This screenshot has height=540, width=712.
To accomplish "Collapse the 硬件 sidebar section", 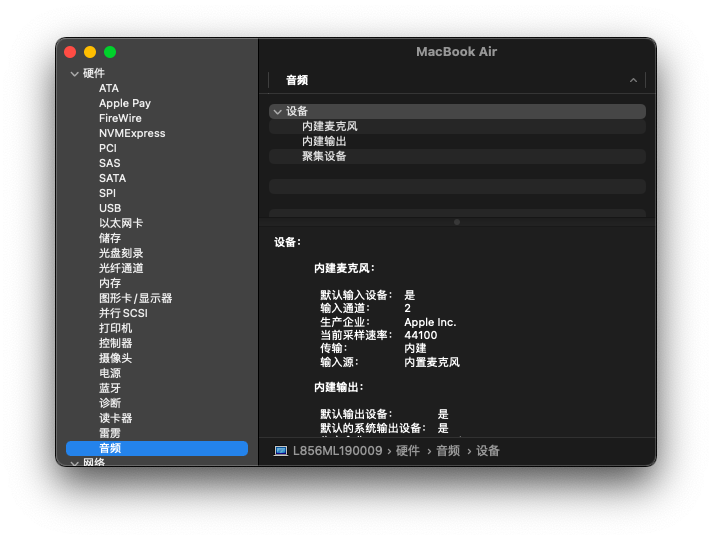I will click(x=74, y=74).
